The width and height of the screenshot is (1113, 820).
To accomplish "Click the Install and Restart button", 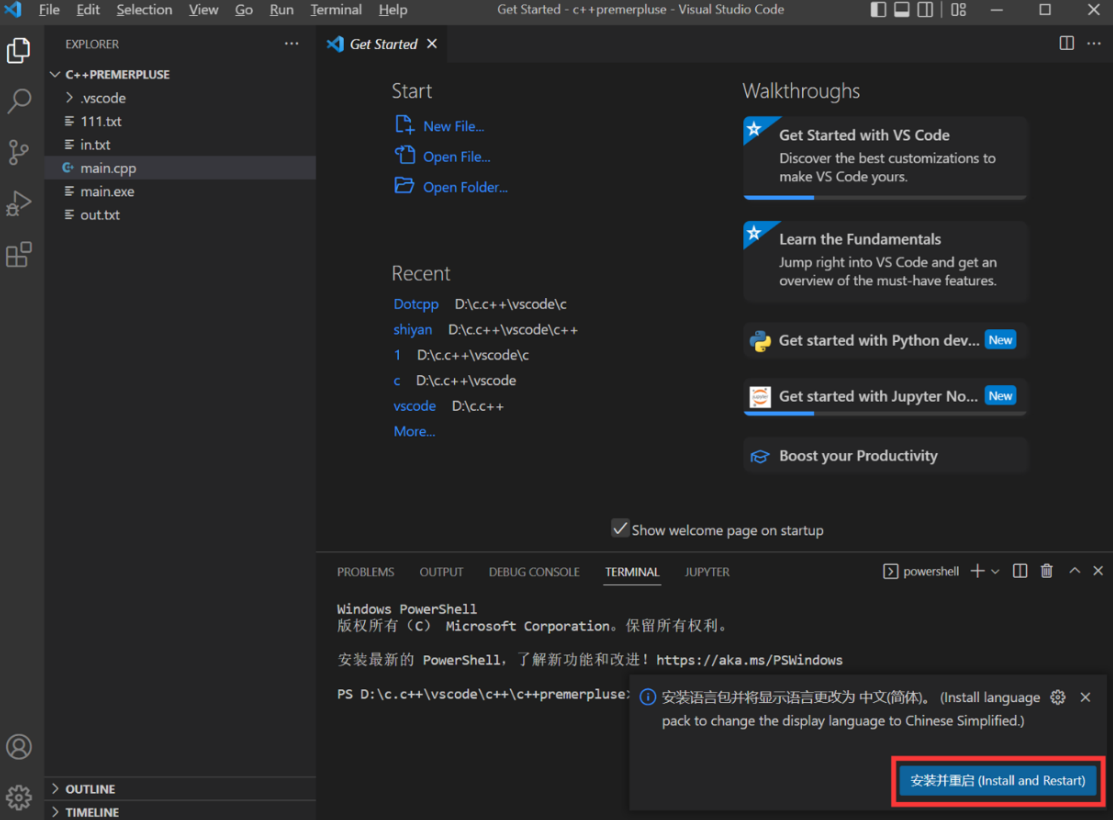I will [997, 780].
